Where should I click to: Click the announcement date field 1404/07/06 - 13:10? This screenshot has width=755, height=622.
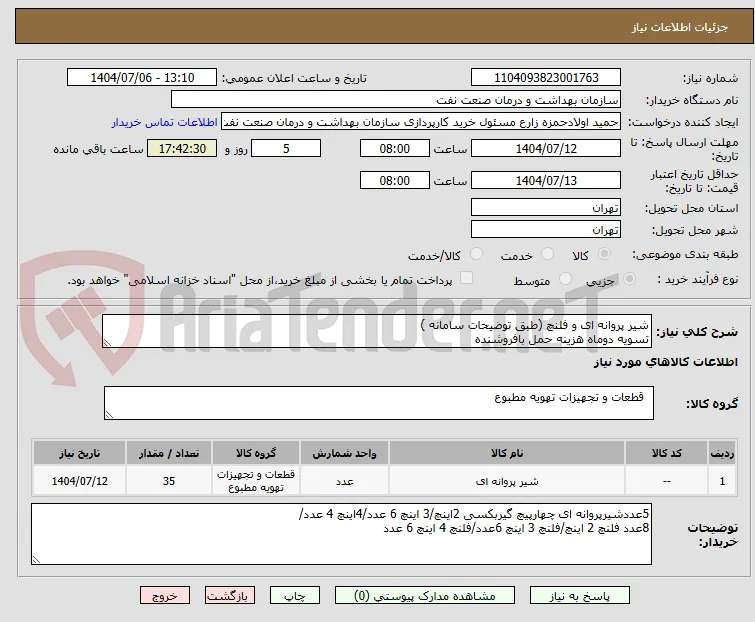[x=142, y=78]
